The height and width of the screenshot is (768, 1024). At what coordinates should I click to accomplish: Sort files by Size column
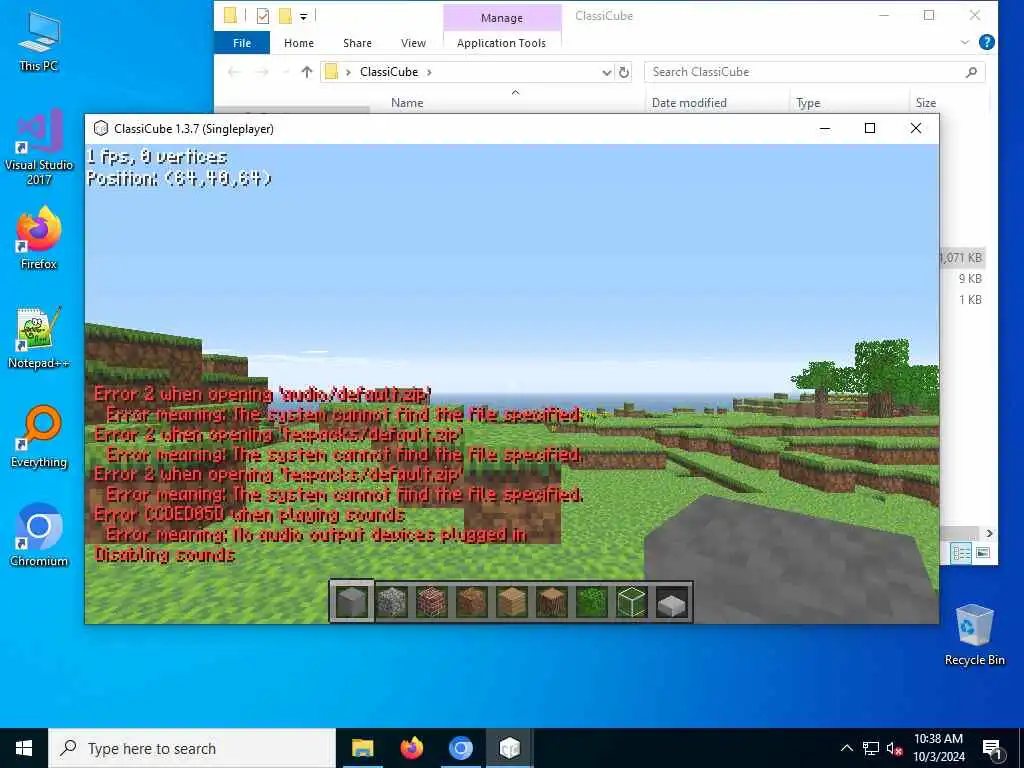coord(925,103)
